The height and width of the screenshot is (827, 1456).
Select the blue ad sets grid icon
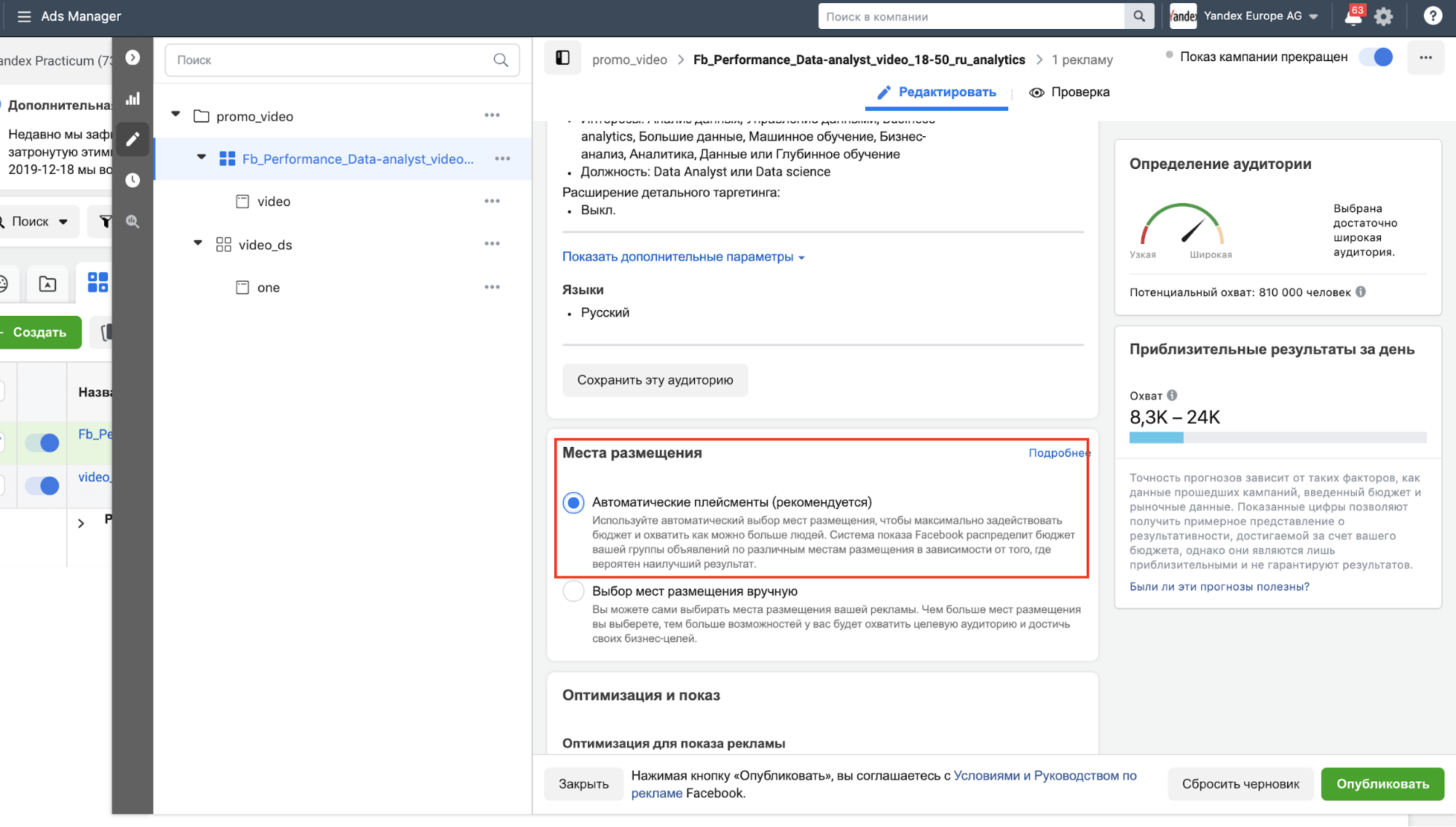tap(97, 282)
